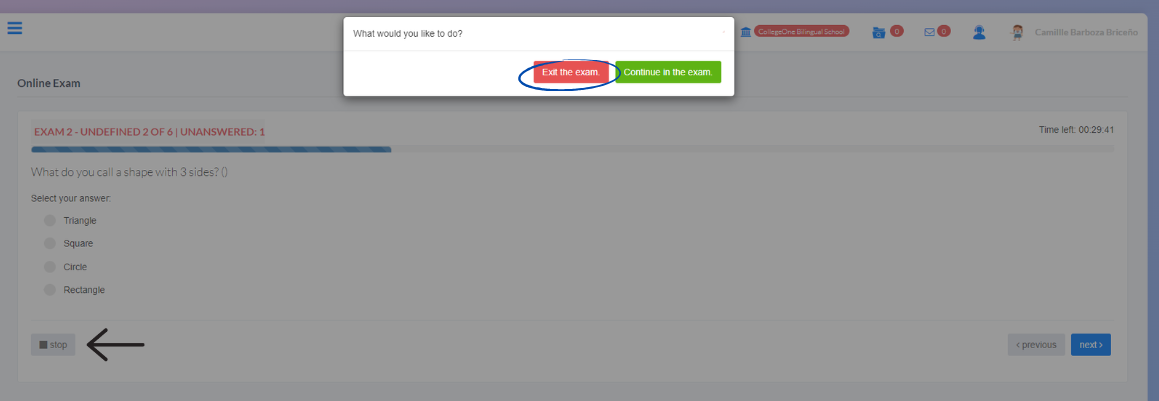
Task: Go back with the previous button
Action: [1036, 345]
